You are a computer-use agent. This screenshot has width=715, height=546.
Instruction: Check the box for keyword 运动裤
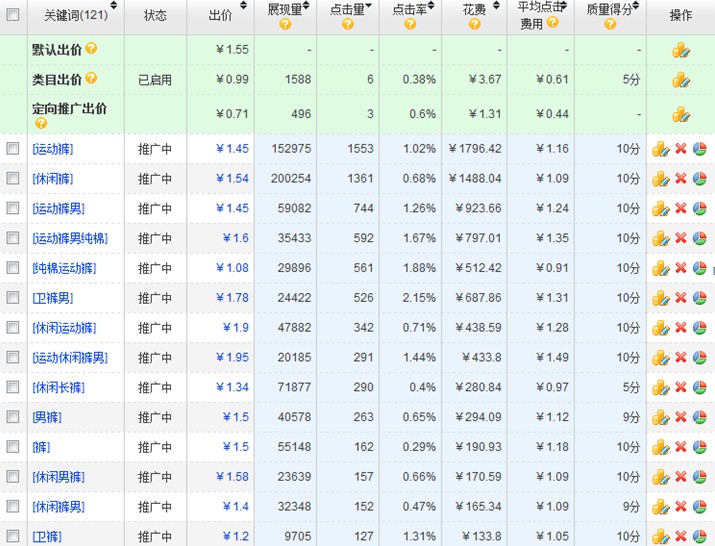pos(13,148)
